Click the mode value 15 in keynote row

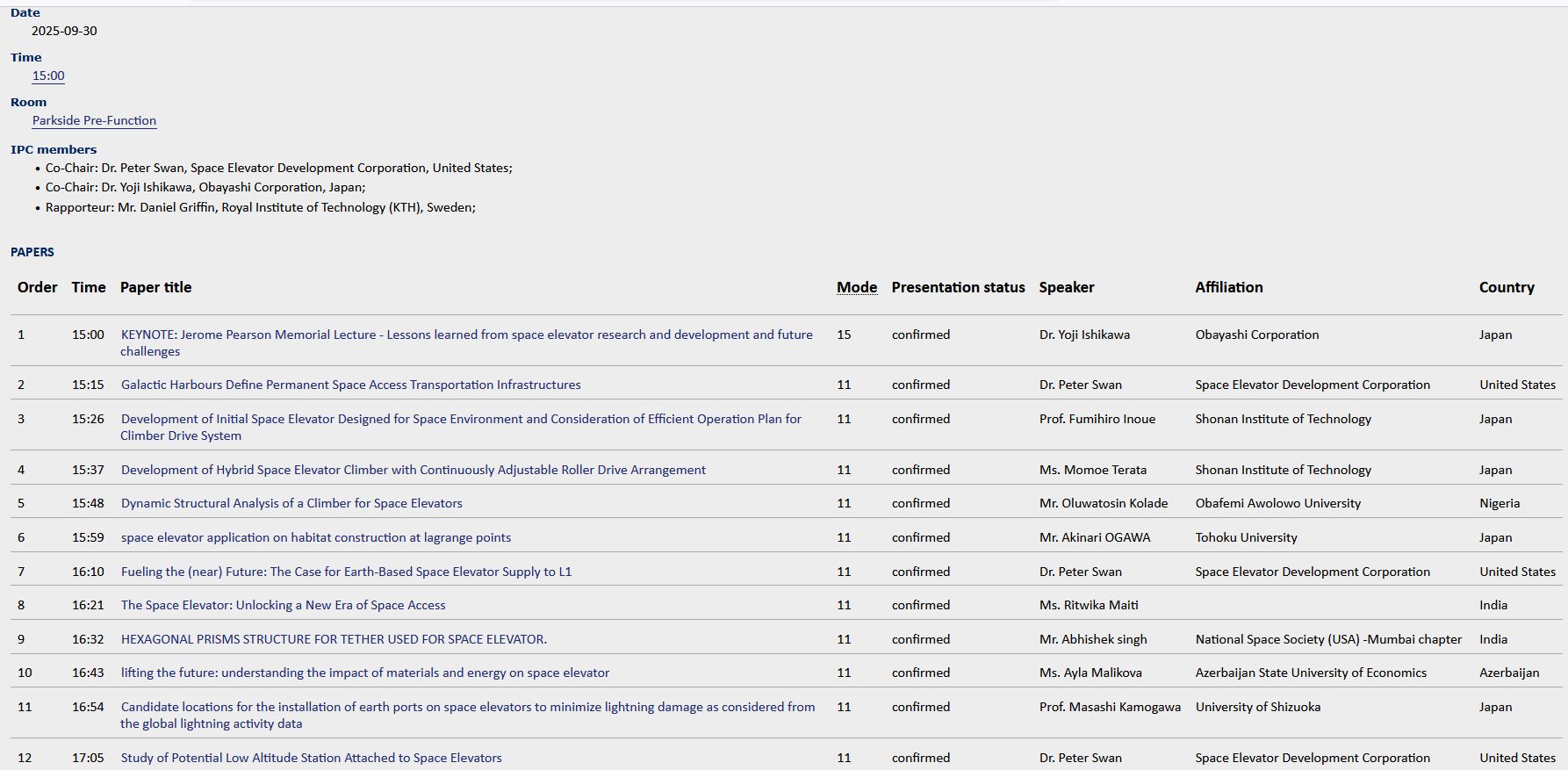844,335
